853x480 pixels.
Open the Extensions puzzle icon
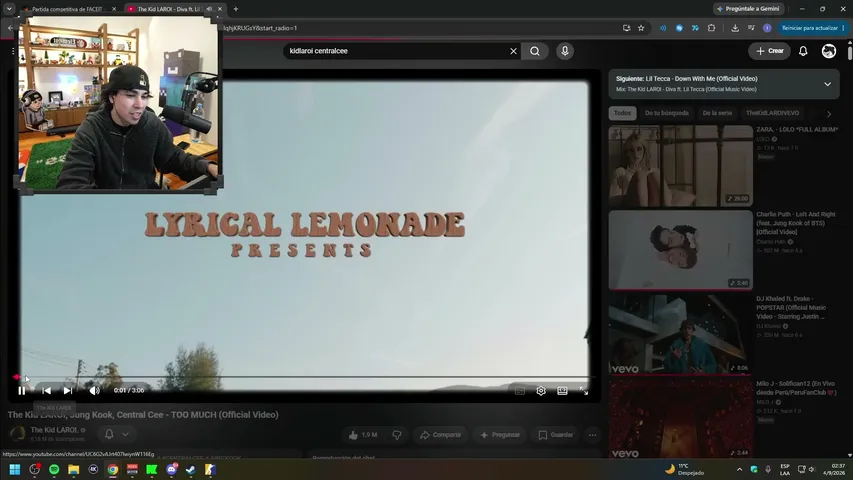(x=711, y=28)
